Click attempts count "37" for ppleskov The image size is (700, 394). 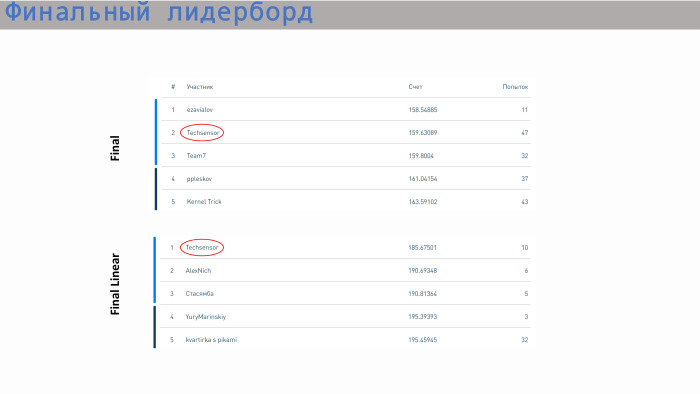coord(525,179)
